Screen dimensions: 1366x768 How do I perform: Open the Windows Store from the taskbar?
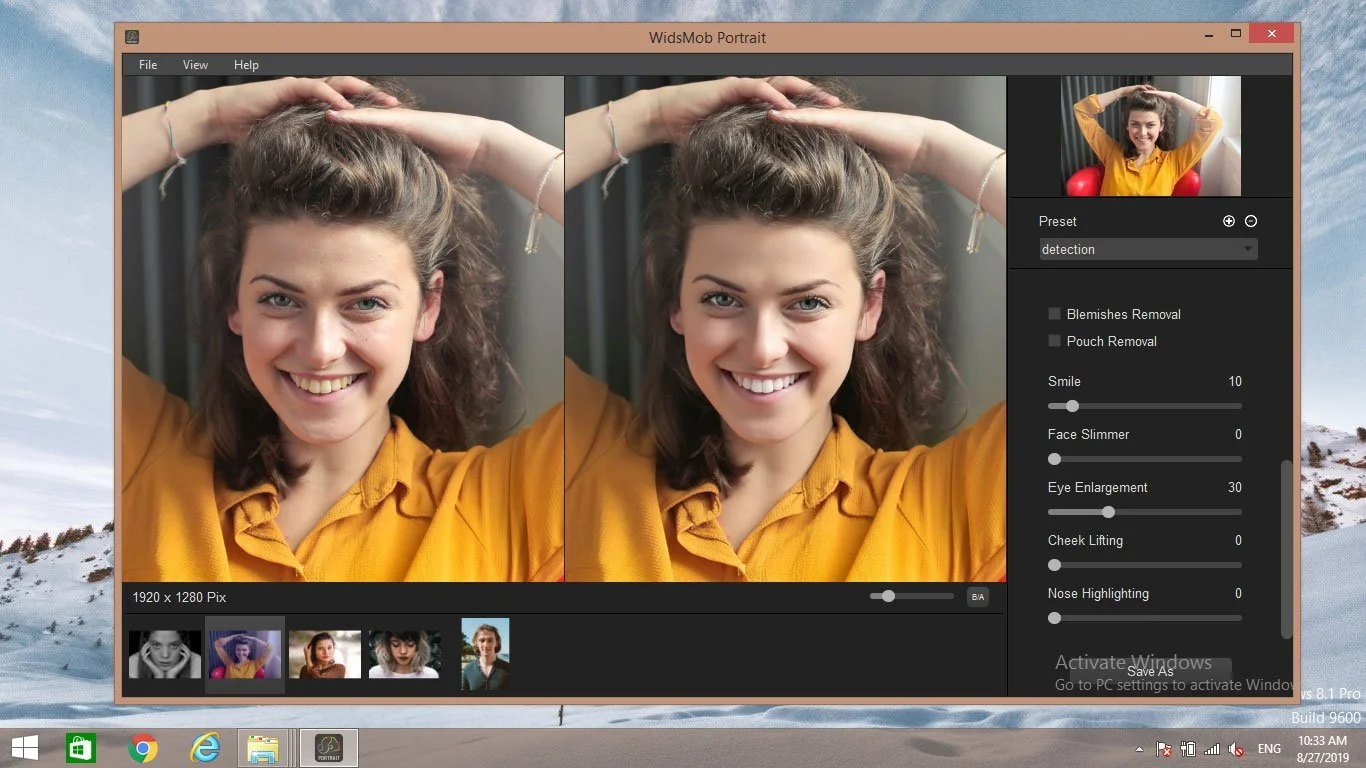(x=80, y=747)
